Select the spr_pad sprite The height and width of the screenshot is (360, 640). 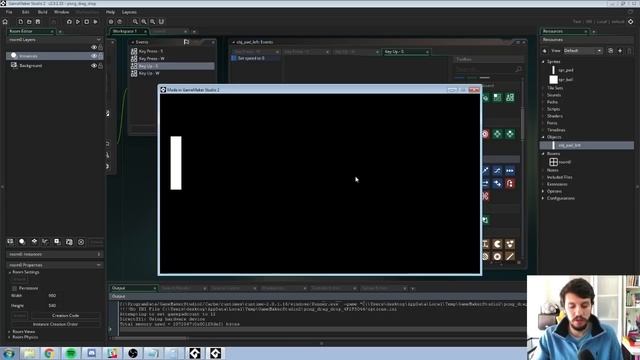(x=566, y=70)
